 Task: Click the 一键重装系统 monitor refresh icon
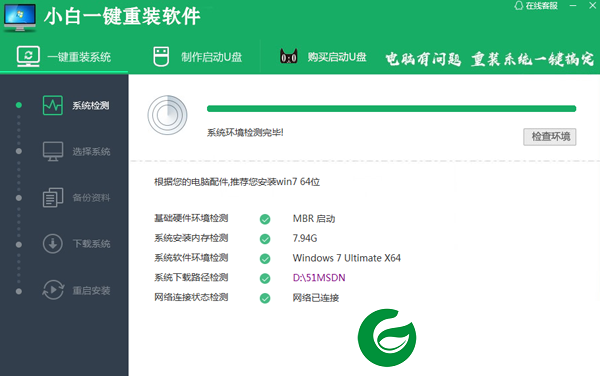(28, 57)
